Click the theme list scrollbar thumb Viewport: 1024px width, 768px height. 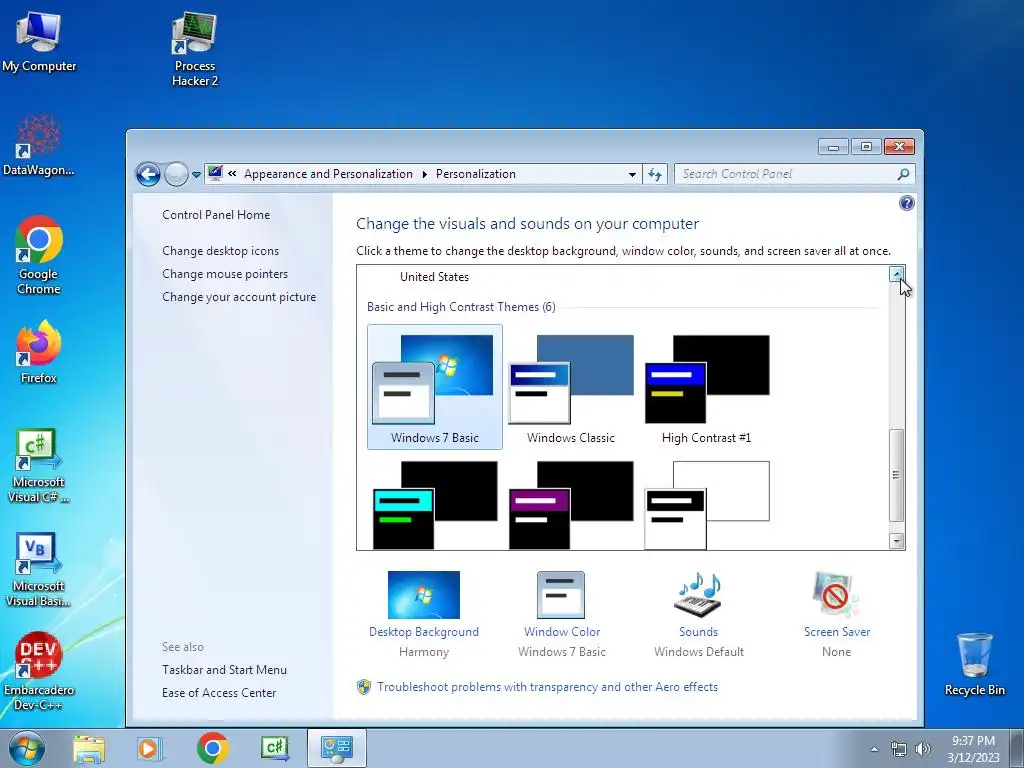897,475
